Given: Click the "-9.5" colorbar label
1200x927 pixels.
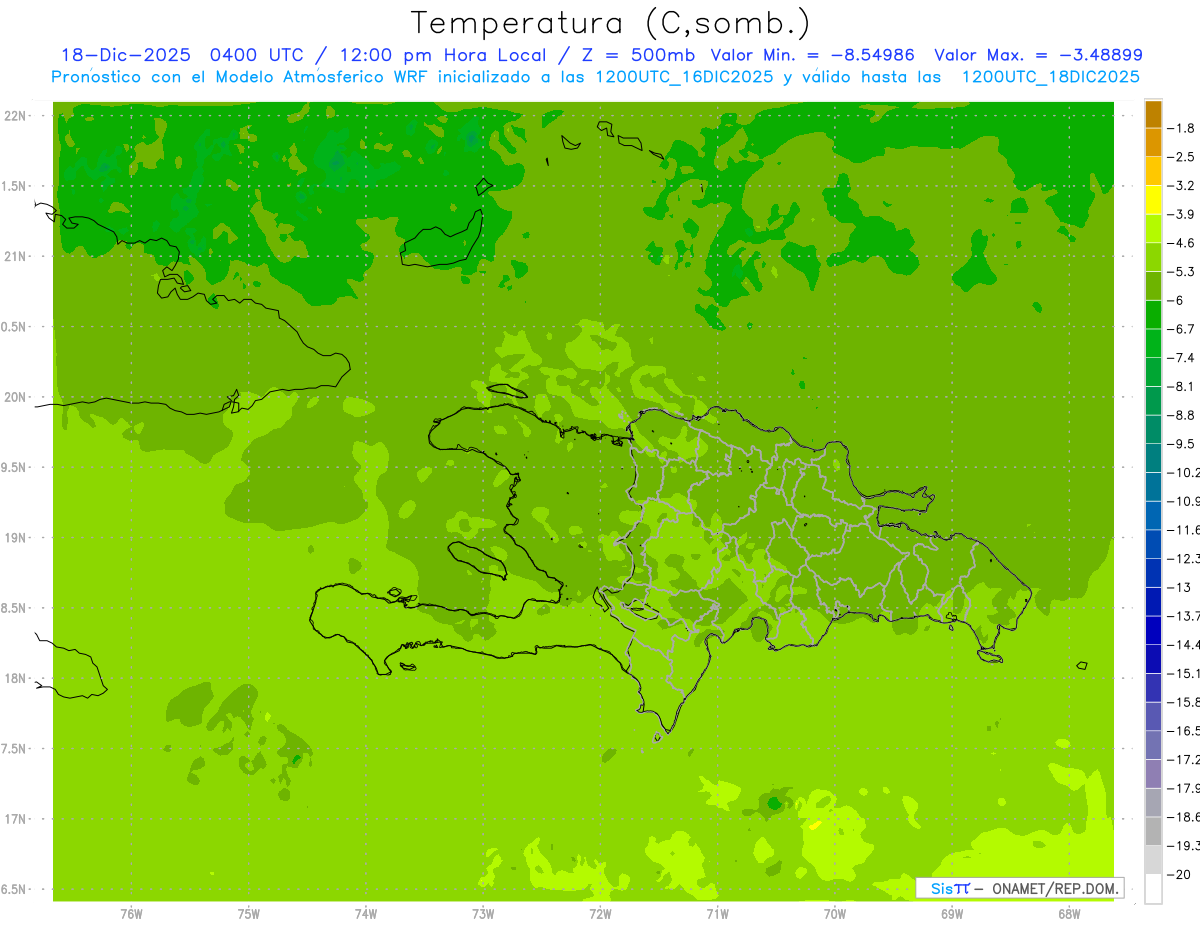Looking at the screenshot, I should pyautogui.click(x=1183, y=444).
